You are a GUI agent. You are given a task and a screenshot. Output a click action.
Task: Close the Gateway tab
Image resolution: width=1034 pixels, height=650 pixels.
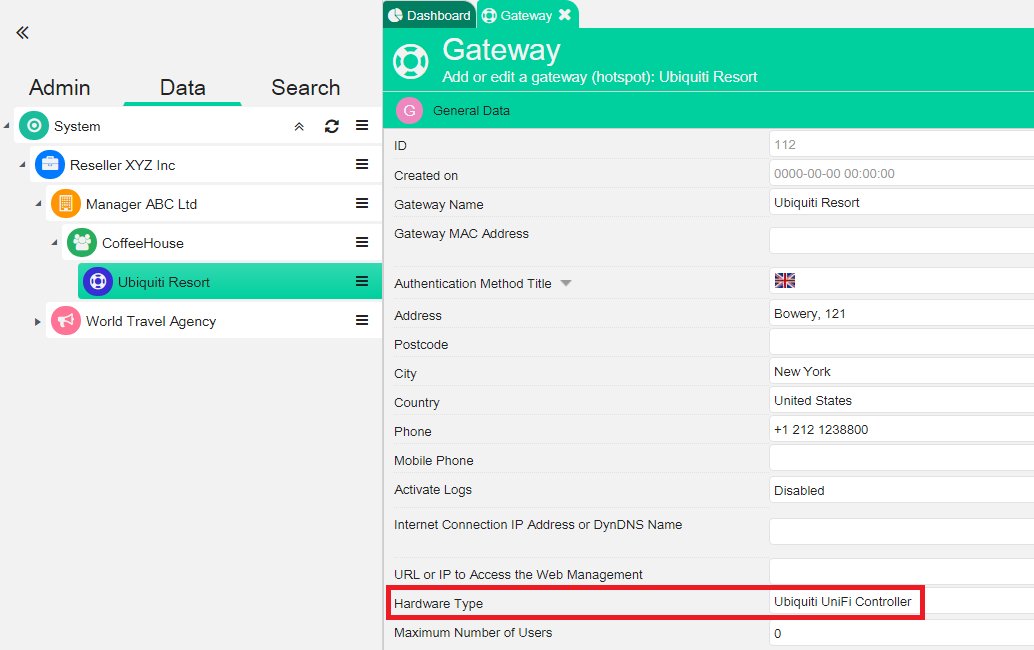[565, 15]
